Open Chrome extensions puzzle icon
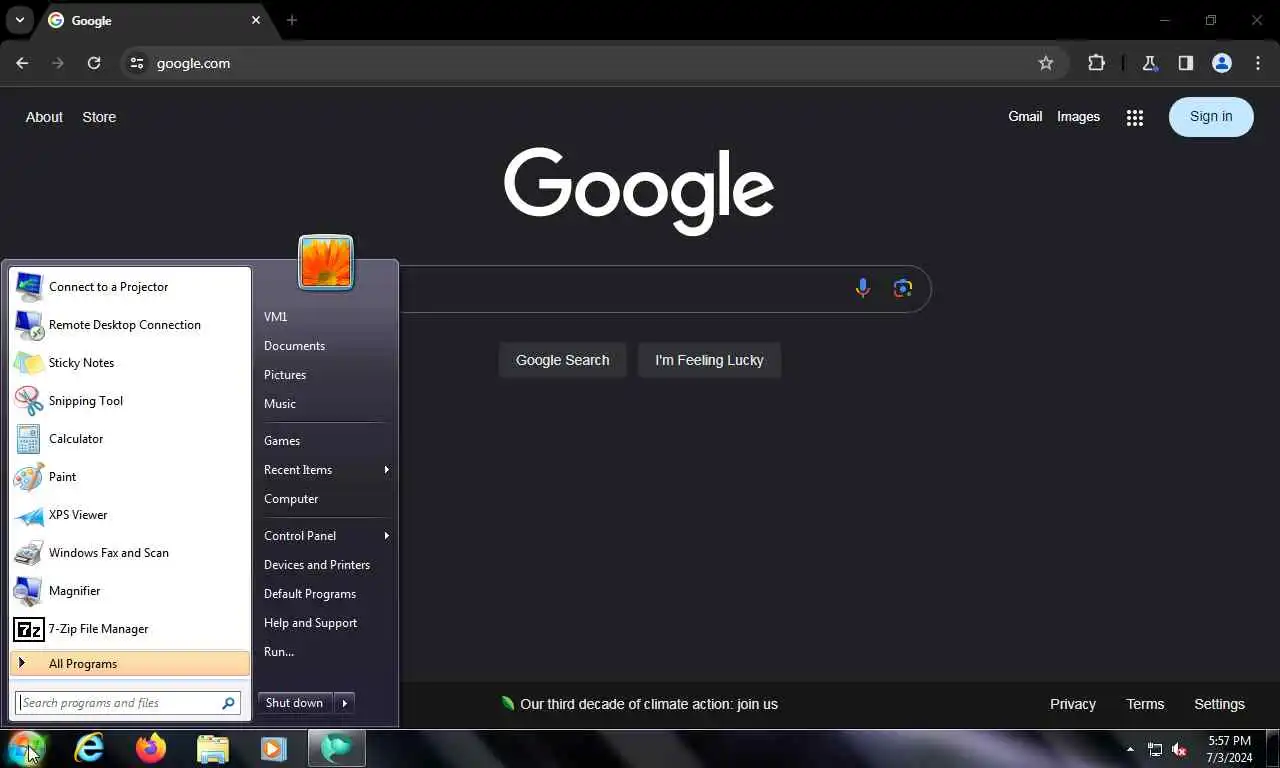This screenshot has width=1280, height=768. point(1097,63)
